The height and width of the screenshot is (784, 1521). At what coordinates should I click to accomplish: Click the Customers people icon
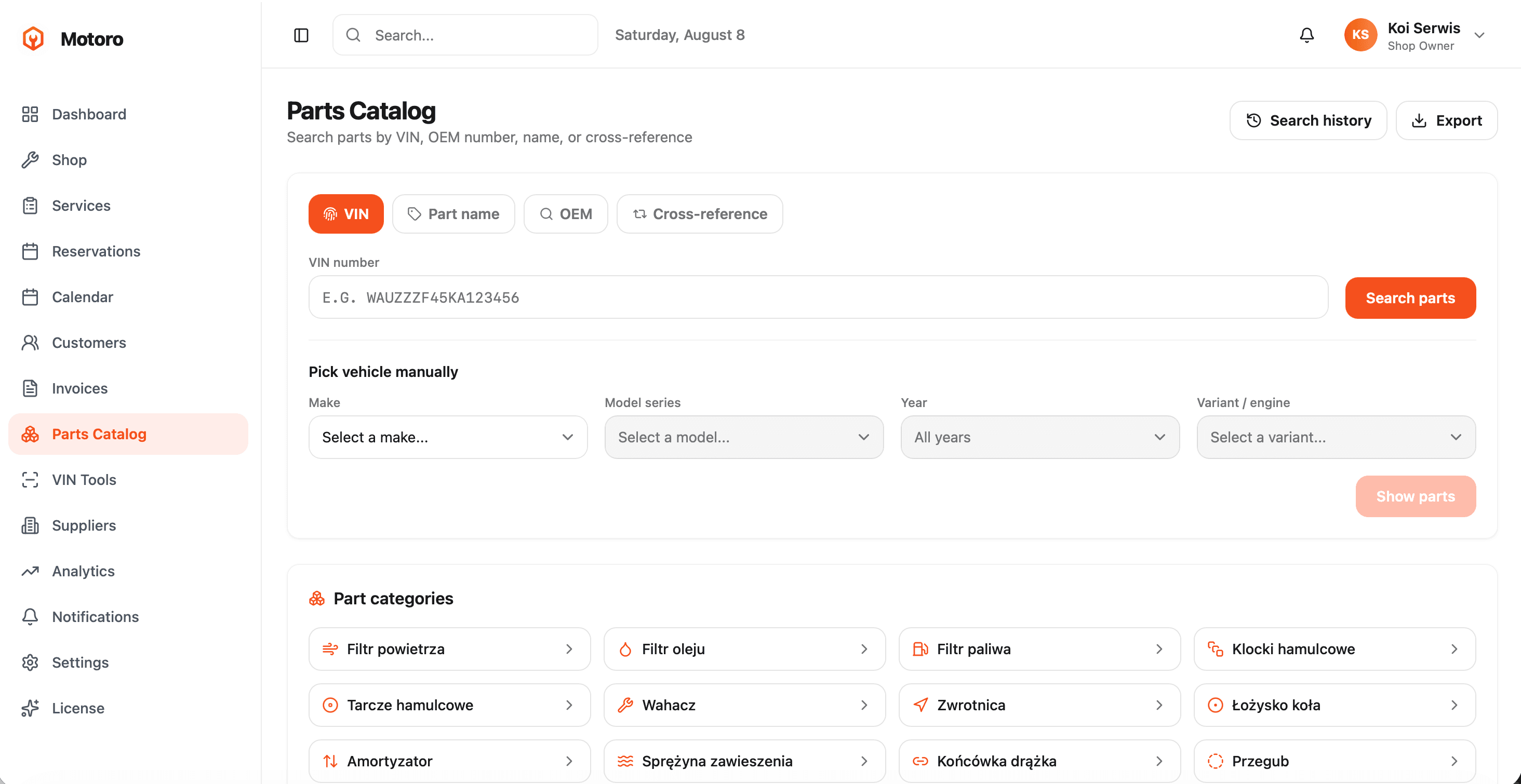[x=30, y=342]
